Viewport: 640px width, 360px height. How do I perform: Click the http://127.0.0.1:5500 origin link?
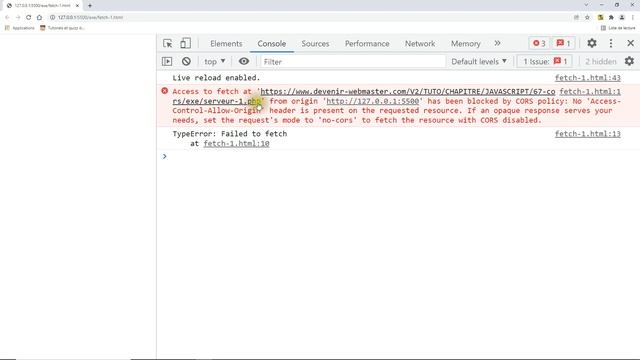(x=372, y=101)
